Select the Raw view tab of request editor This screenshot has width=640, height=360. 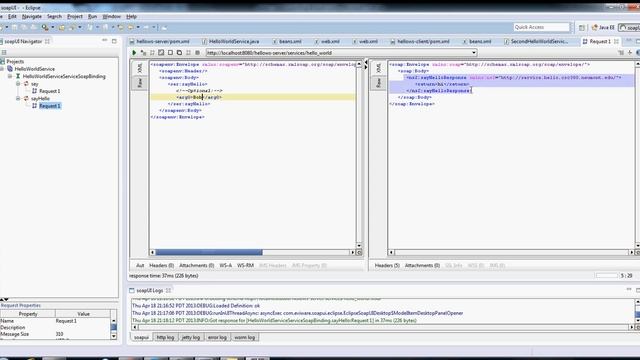point(140,83)
